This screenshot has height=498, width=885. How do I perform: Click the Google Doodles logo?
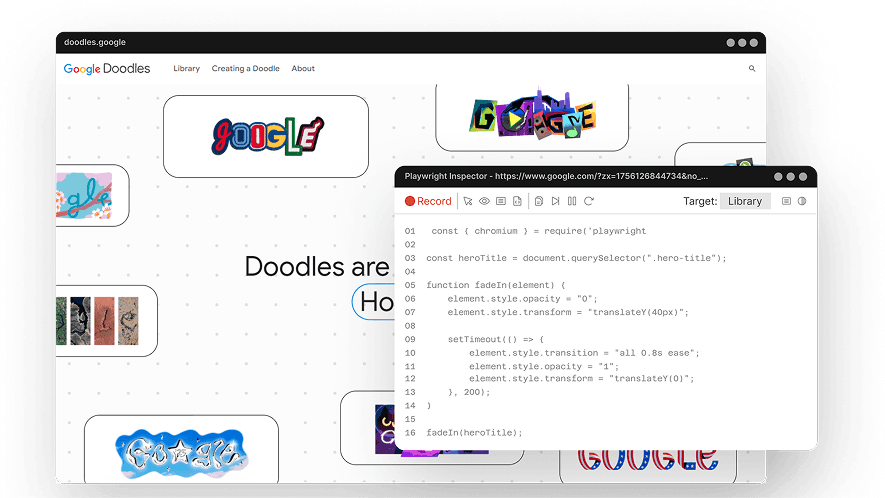coord(107,68)
